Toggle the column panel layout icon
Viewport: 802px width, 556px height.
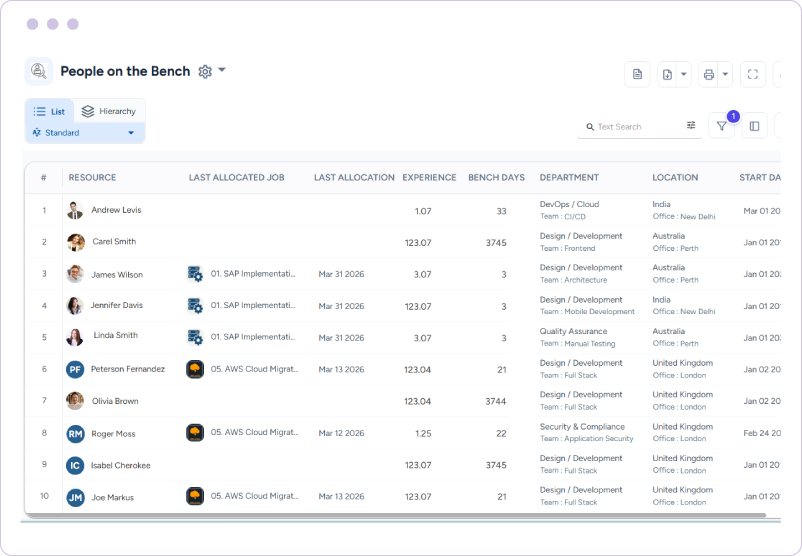[x=754, y=126]
